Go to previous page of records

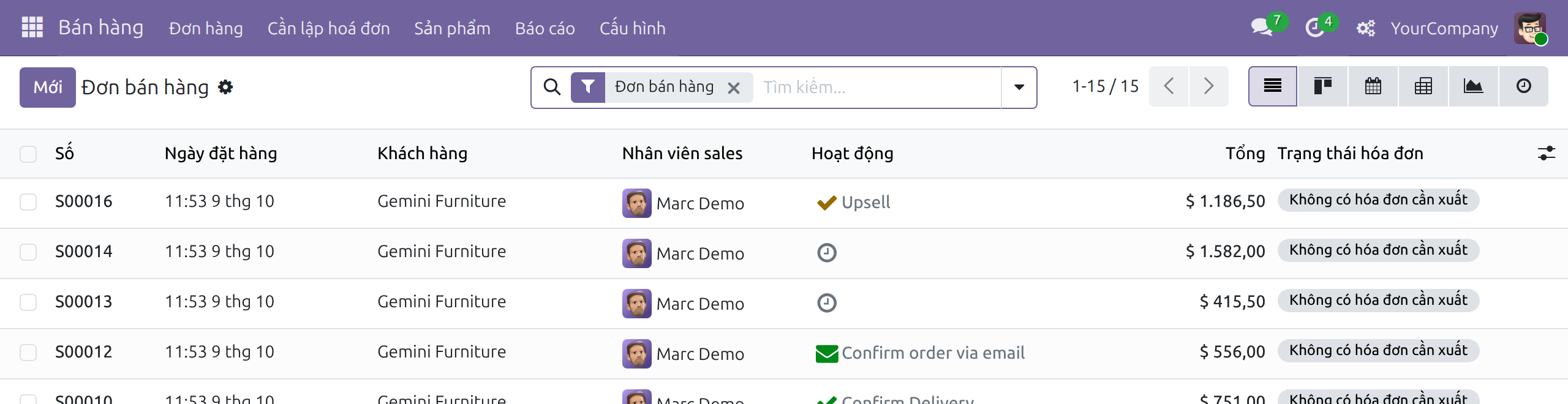1169,86
